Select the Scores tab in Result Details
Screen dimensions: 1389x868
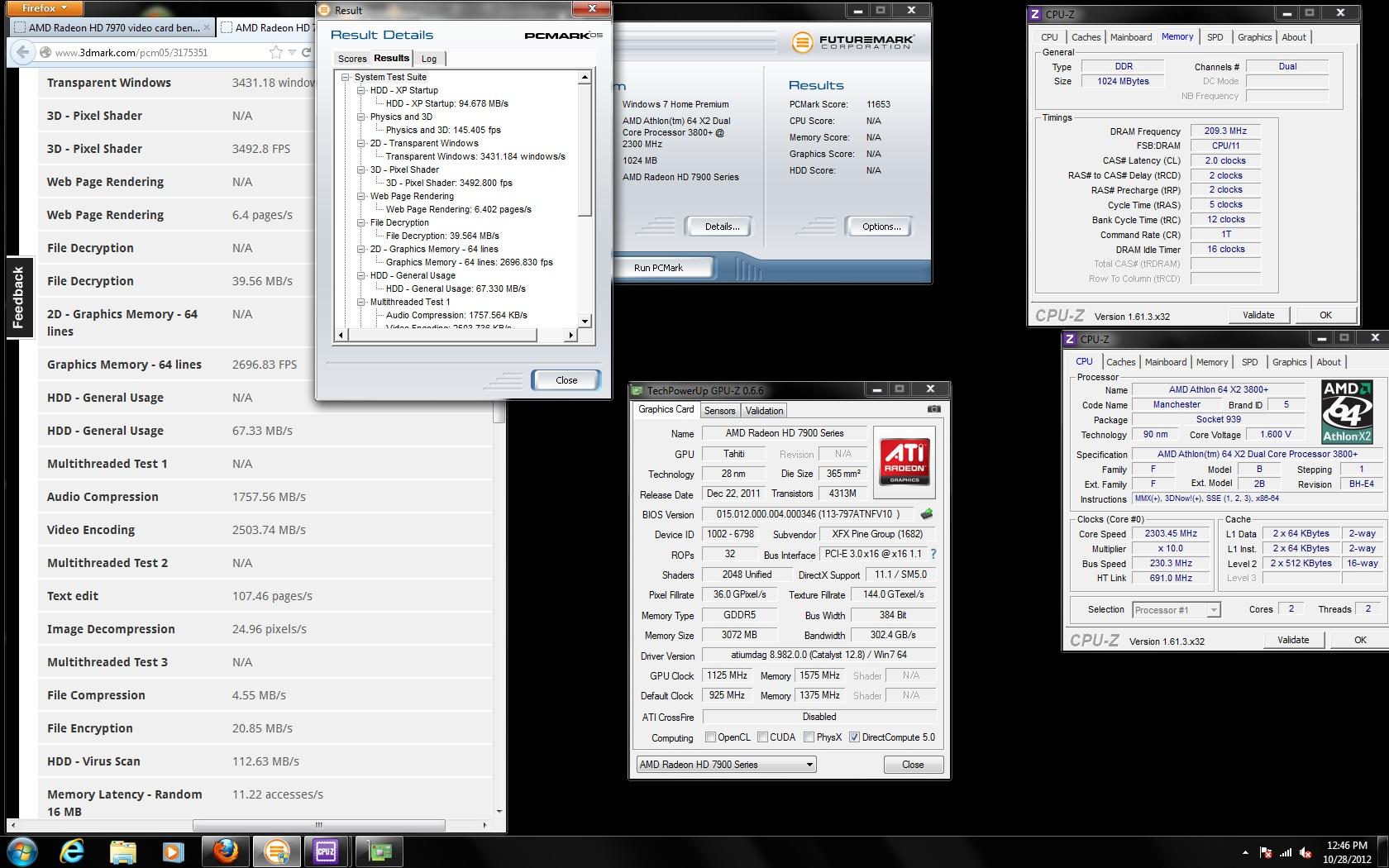[x=352, y=59]
